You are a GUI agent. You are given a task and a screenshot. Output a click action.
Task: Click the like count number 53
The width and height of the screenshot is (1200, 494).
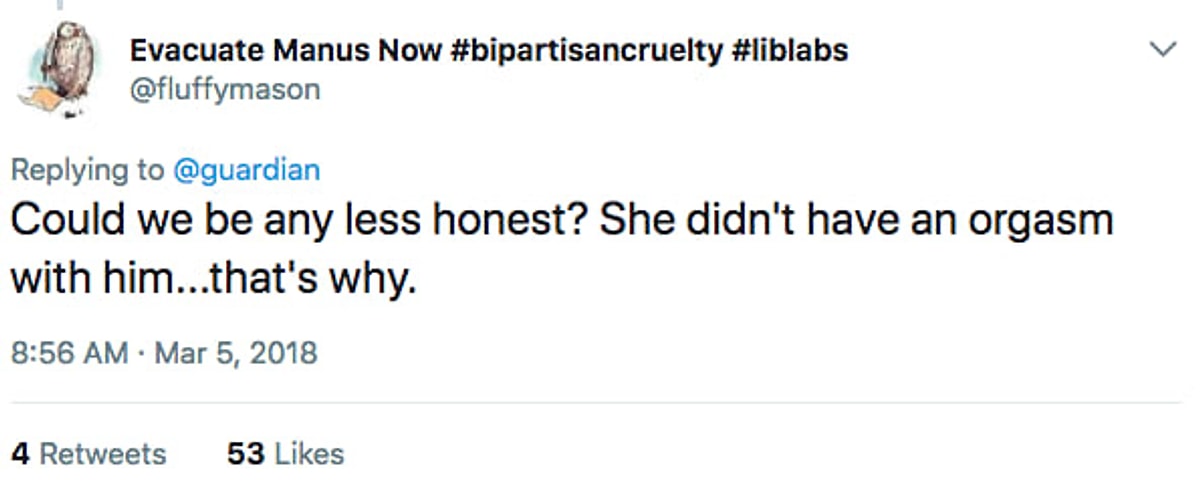pos(246,453)
